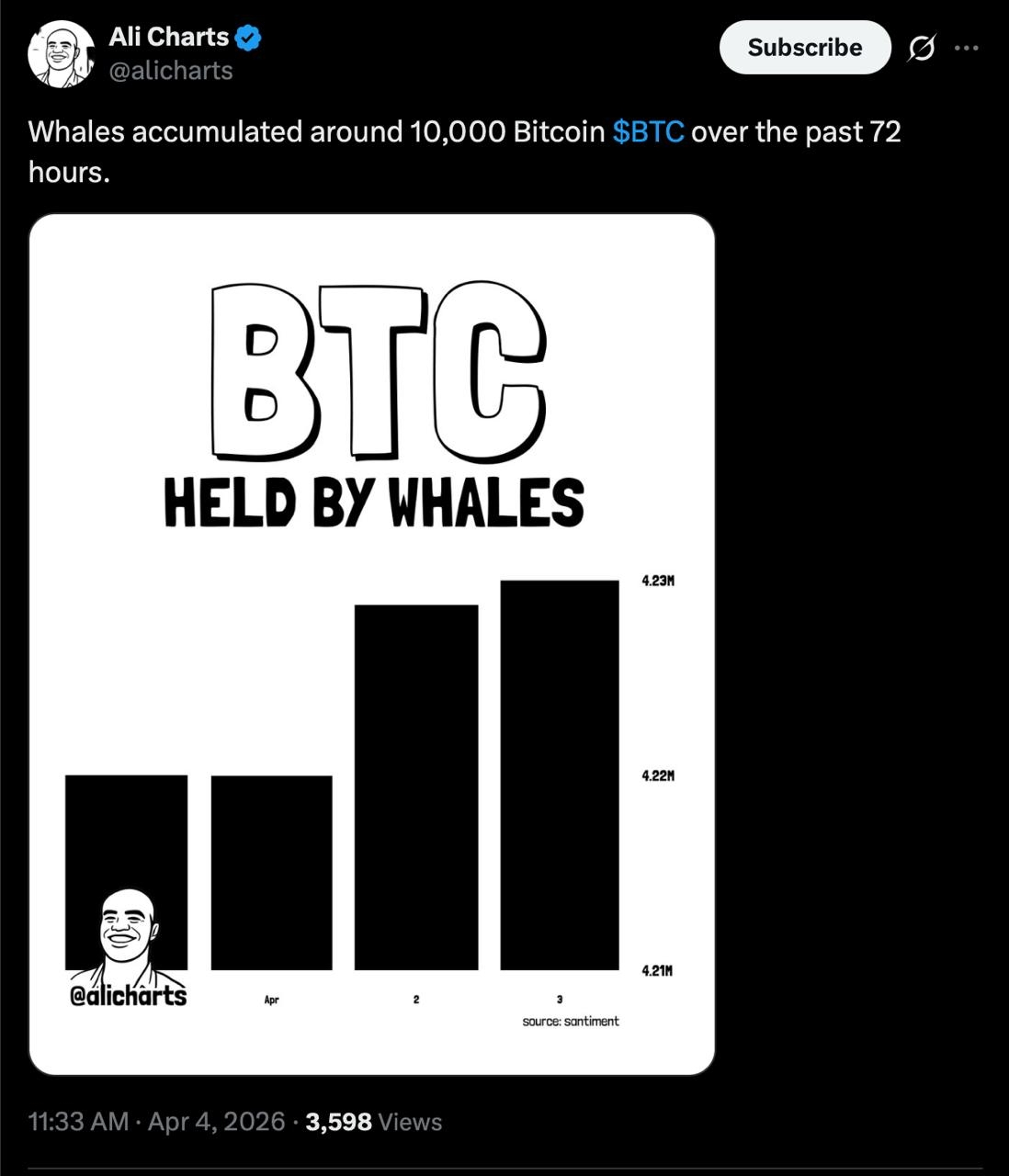
Task: Click the 4.21M axis label
Action: 658,970
